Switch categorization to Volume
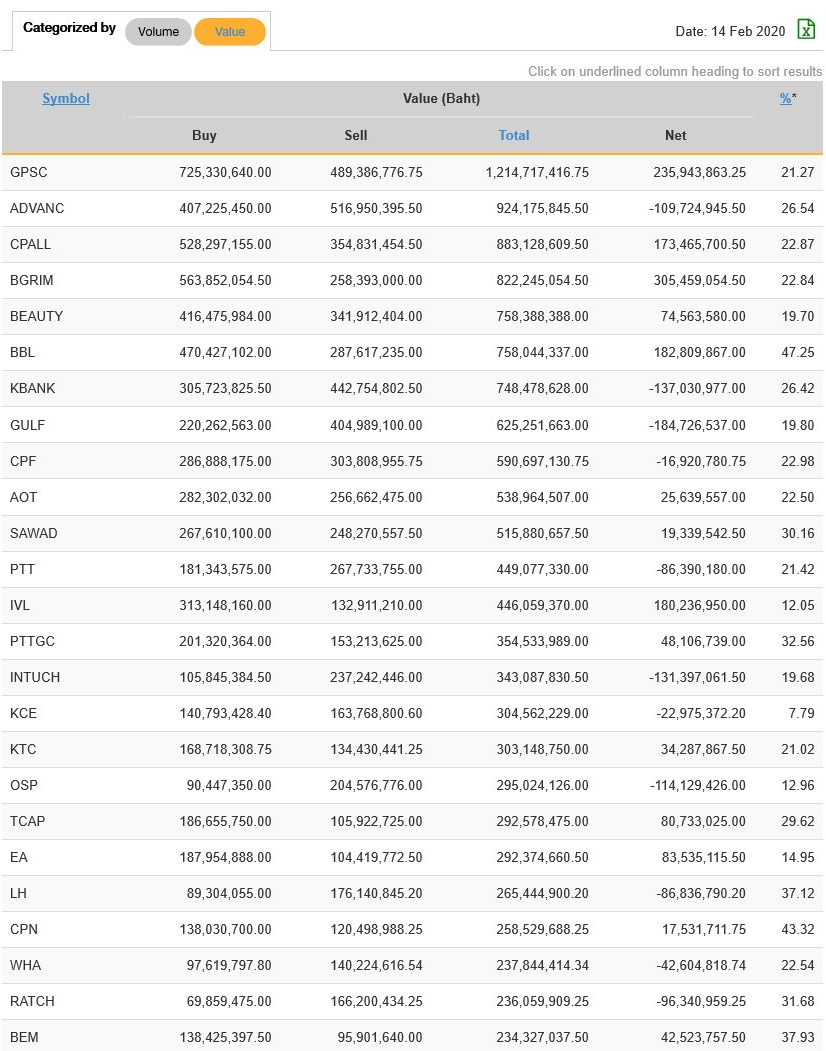Viewport: 826px width, 1051px height. point(158,32)
